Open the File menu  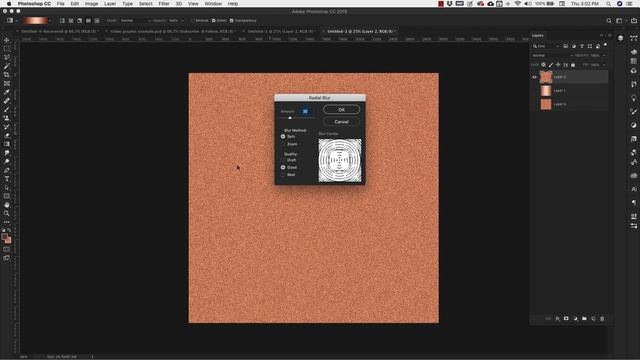click(60, 4)
